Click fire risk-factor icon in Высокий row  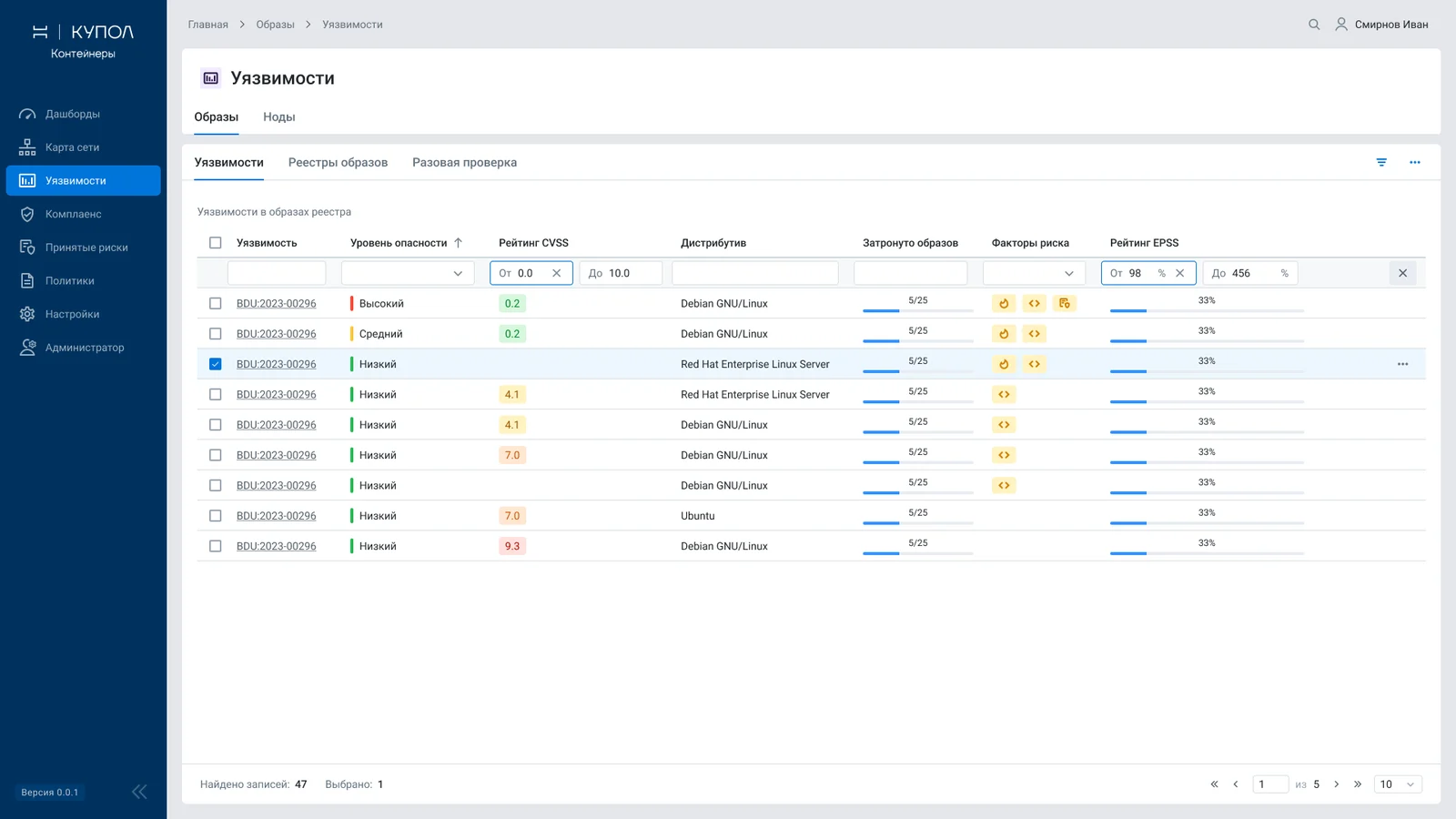tap(1004, 304)
